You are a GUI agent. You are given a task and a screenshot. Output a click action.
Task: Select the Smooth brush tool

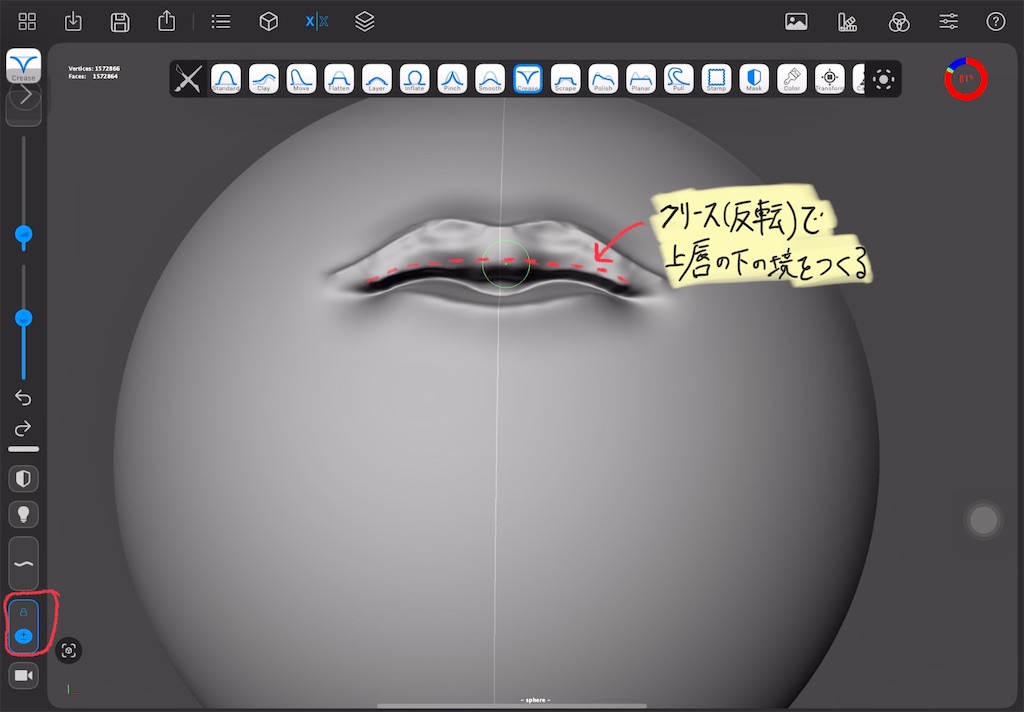click(x=490, y=78)
